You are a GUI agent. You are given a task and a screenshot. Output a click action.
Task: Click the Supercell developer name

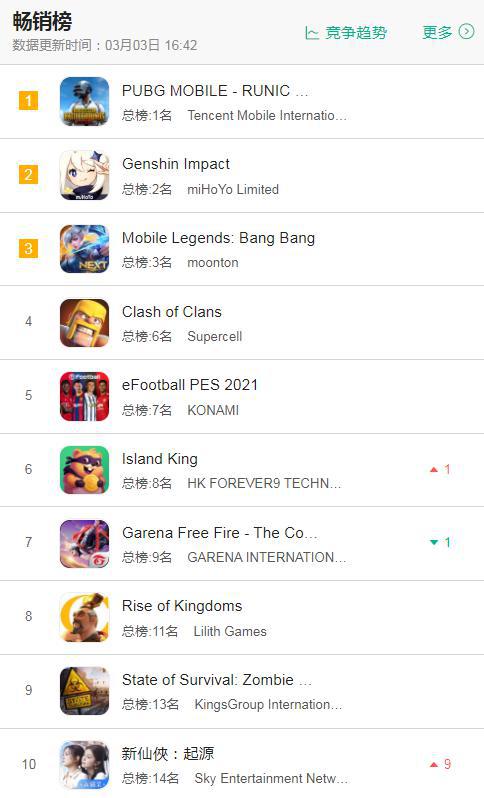(214, 336)
